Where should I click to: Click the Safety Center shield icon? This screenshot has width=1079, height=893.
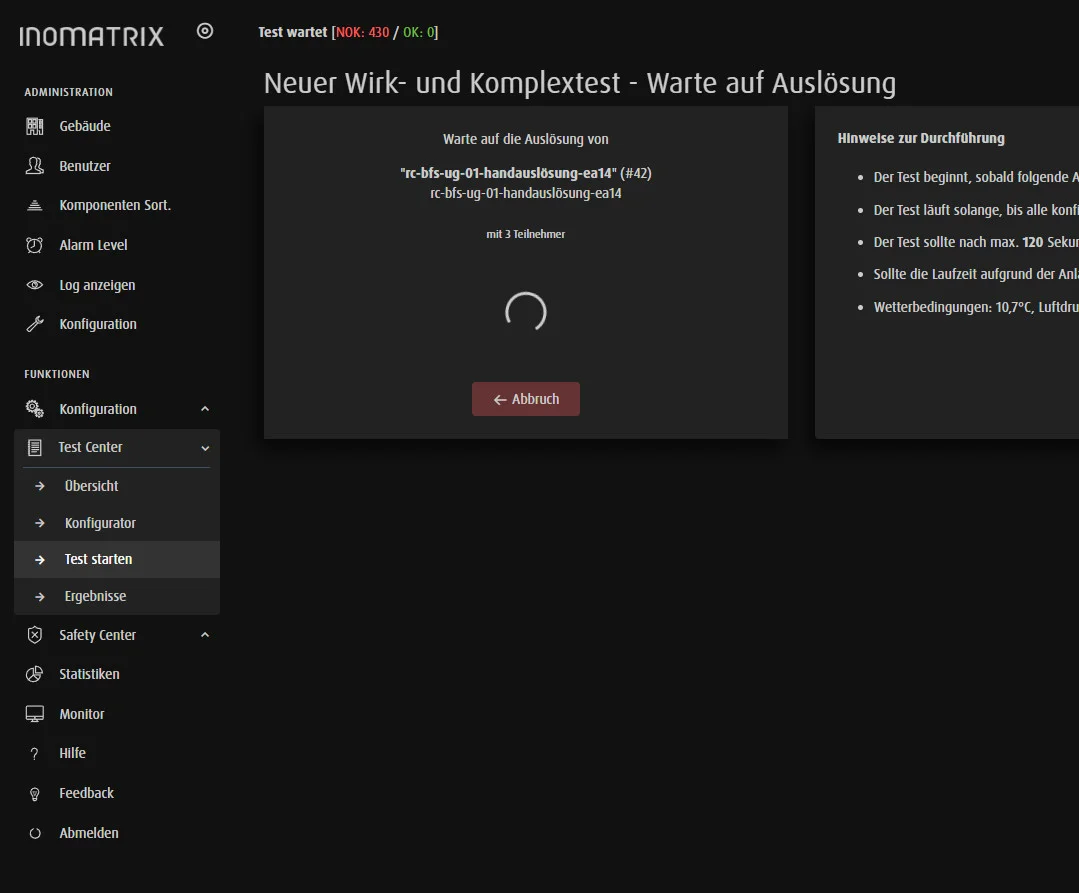(x=35, y=635)
